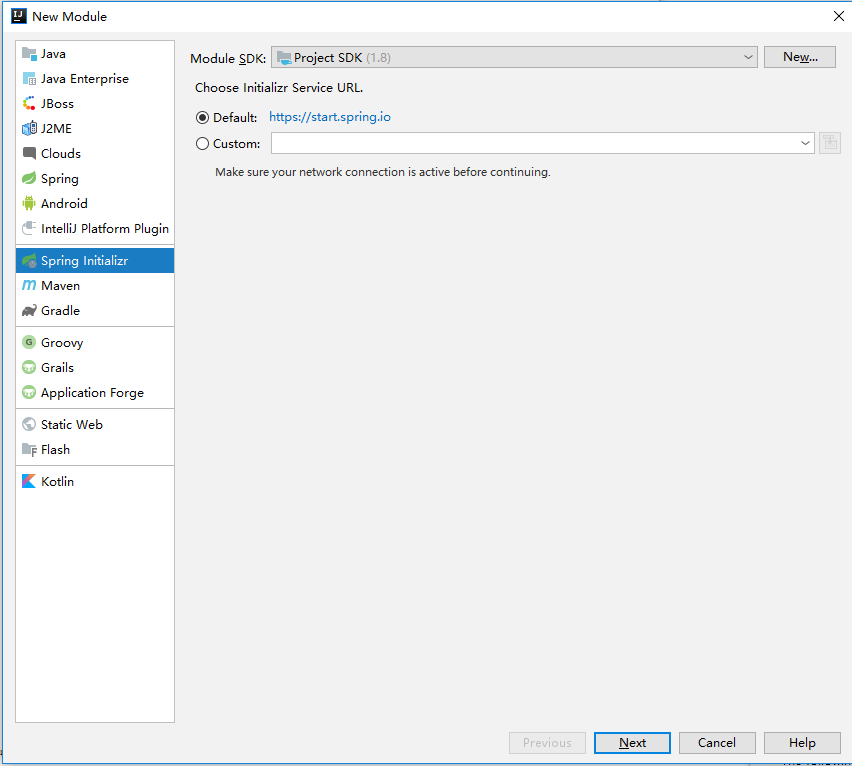This screenshot has width=852, height=766.
Task: Click 'Project SDK (1.8)' text in combo box
Action: (x=342, y=58)
